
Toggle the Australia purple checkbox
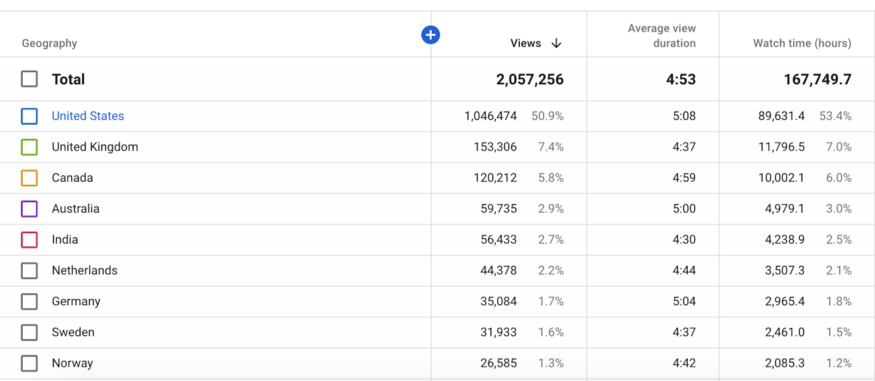pyautogui.click(x=30, y=209)
